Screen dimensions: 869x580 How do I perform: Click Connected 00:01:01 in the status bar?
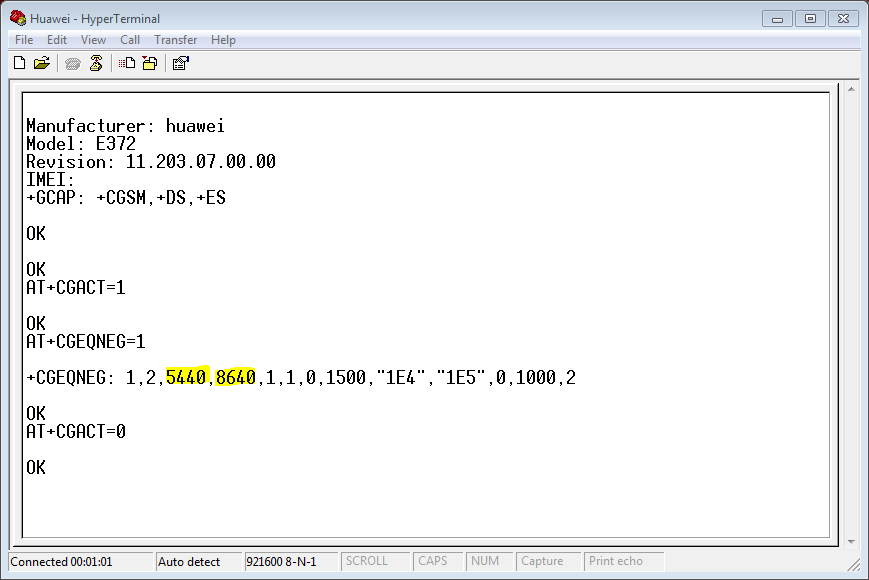pos(80,562)
